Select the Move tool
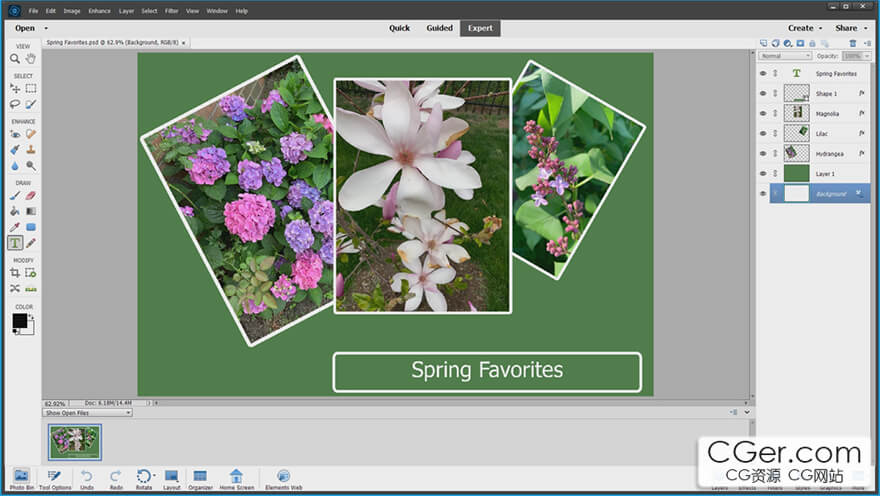 pos(15,88)
